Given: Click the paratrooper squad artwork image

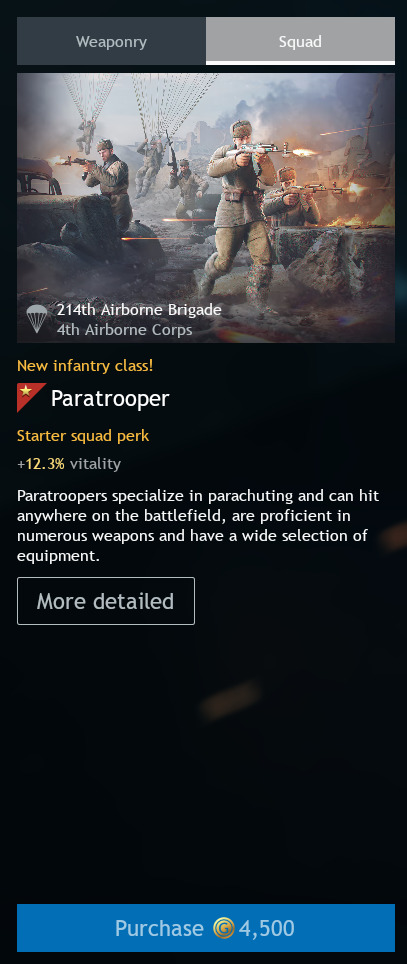Looking at the screenshot, I should (x=206, y=208).
